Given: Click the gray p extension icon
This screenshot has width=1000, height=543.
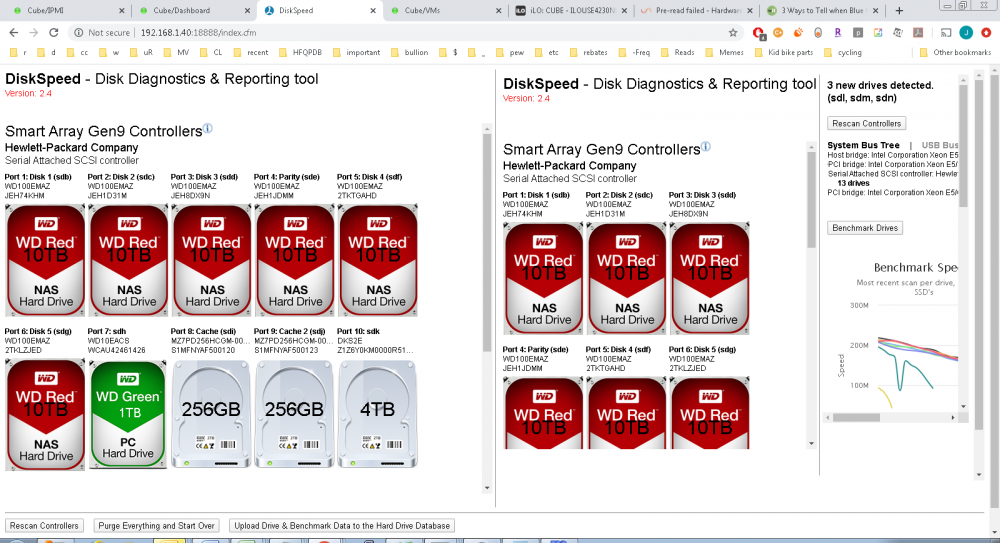Looking at the screenshot, I should tap(858, 33).
